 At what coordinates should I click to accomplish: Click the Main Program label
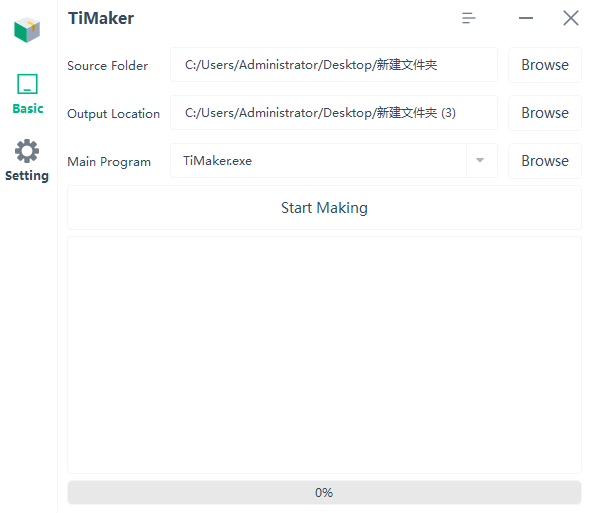tap(109, 162)
